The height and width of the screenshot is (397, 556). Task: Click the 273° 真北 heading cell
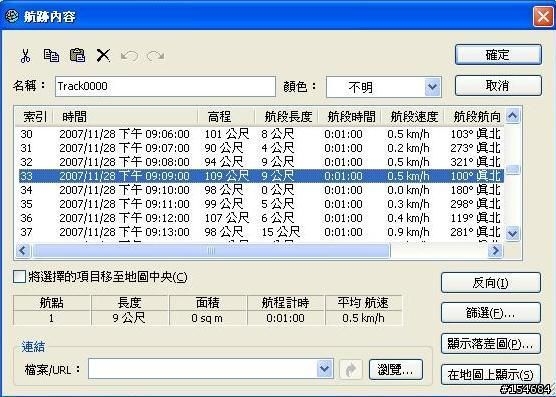[x=475, y=148]
